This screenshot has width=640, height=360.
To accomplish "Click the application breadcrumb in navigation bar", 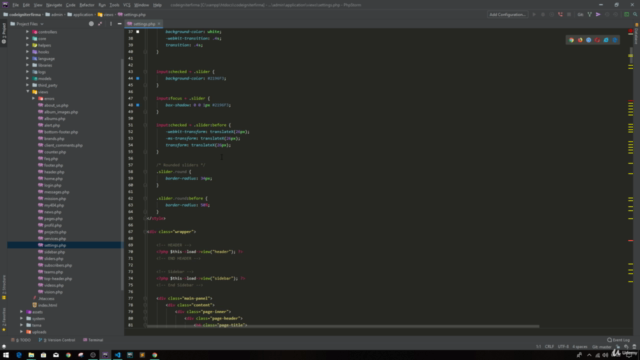I will (x=80, y=14).
